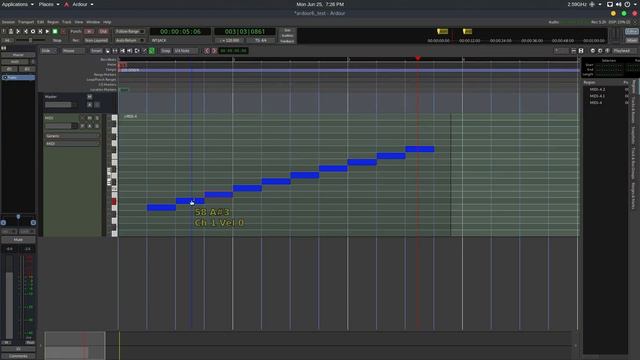The width and height of the screenshot is (640, 360).
Task: Open the MIDI dropdown below Generic
Action: [x=72, y=144]
